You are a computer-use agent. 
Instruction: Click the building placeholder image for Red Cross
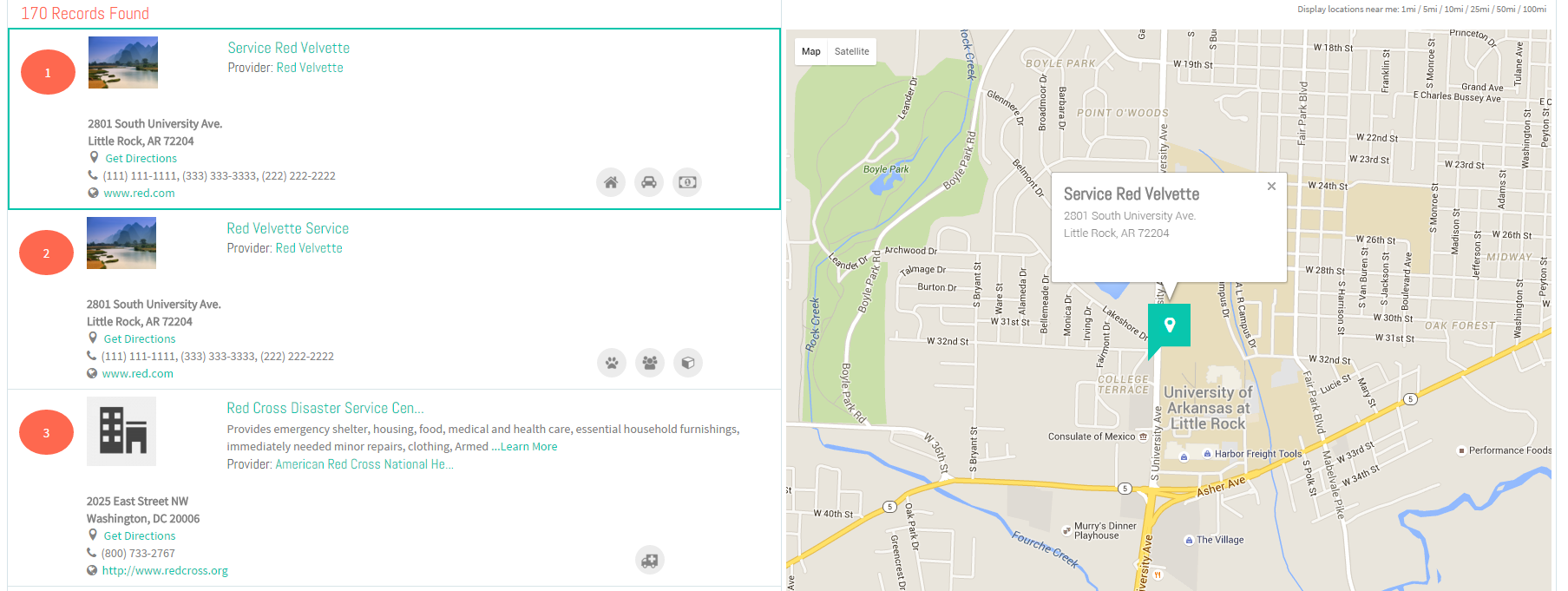point(121,431)
